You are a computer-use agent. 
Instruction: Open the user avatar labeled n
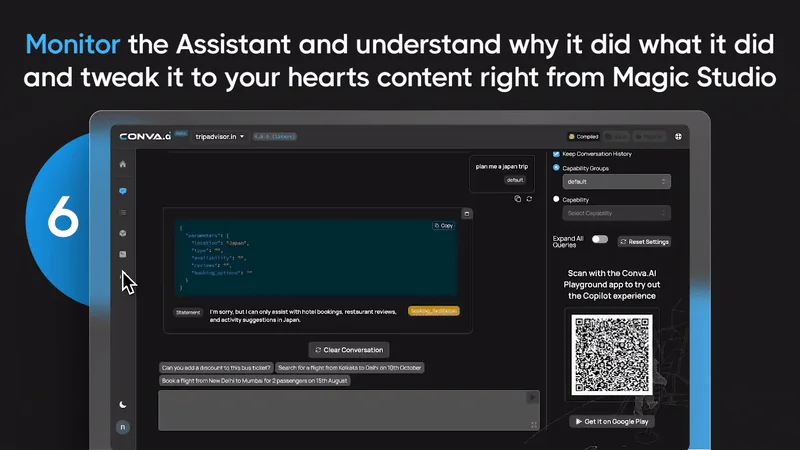(122, 427)
